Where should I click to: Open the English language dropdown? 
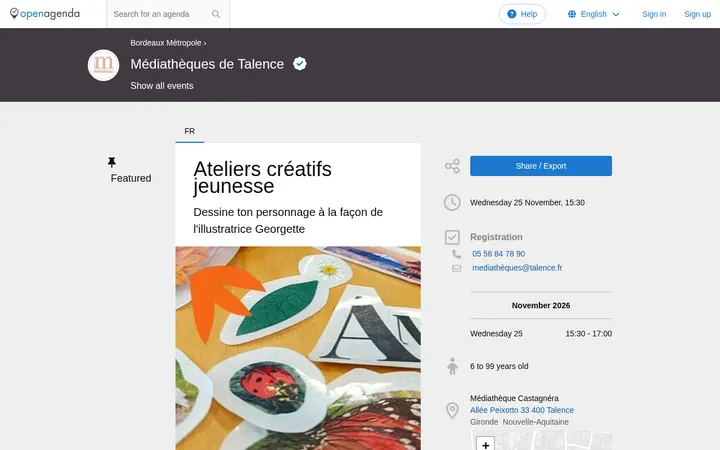click(x=593, y=14)
